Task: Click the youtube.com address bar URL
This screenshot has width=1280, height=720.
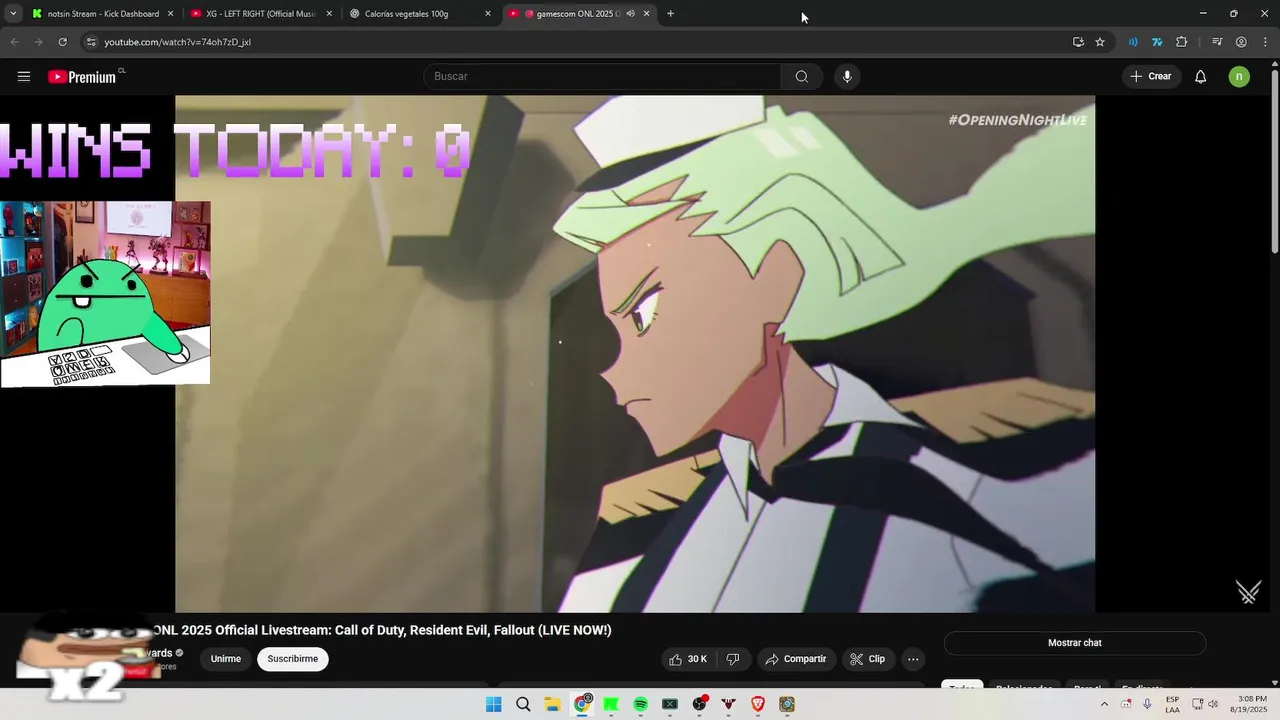Action: pos(178,42)
